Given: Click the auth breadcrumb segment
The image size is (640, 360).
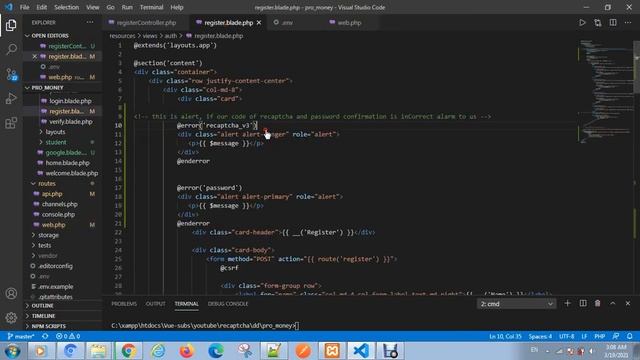Looking at the screenshot, I should [171, 36].
